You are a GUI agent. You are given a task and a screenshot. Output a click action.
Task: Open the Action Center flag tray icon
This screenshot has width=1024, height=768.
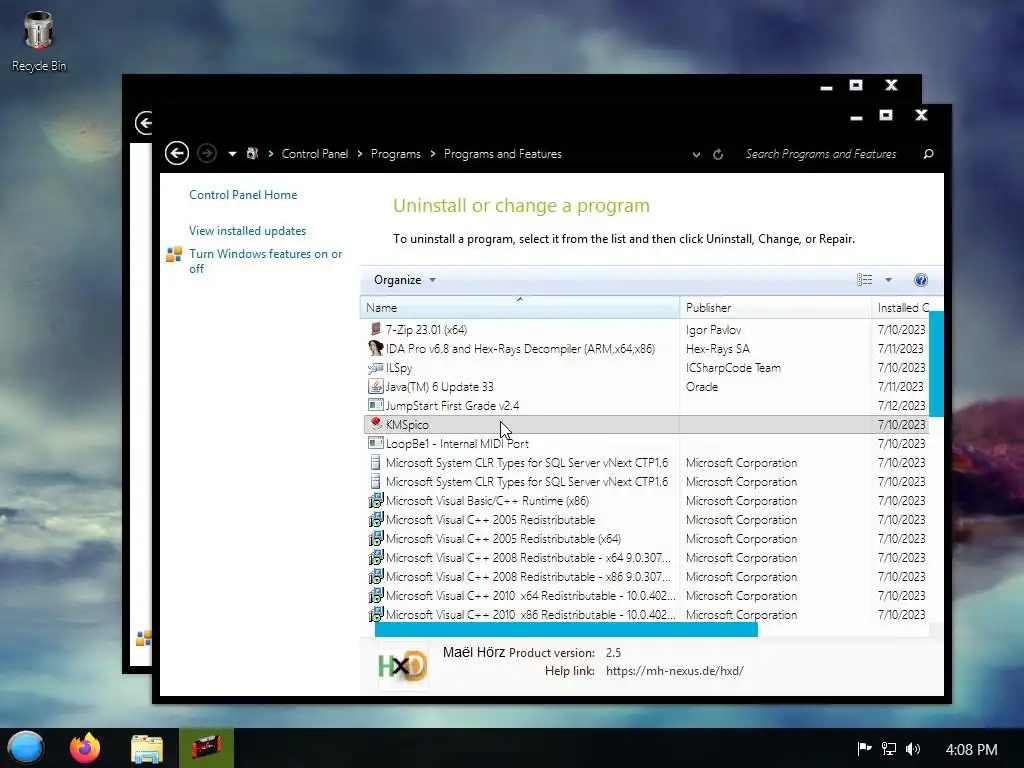tap(864, 748)
